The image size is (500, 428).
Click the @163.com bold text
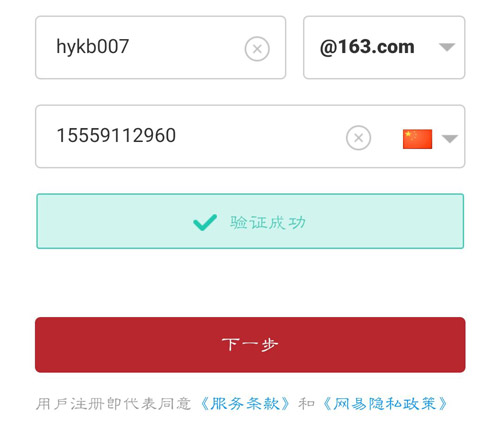[x=367, y=47]
